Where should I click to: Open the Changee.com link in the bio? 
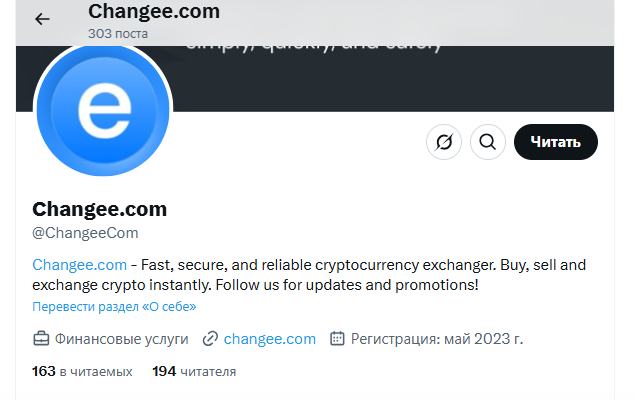[79, 265]
